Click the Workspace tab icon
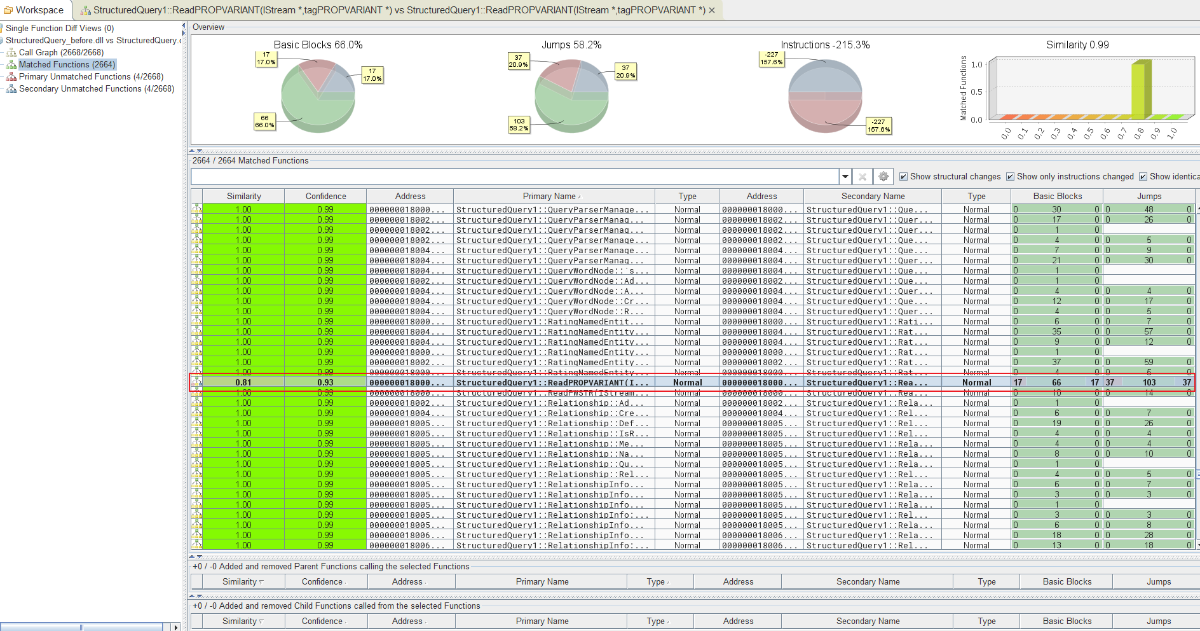Viewport: 1200px width, 631px height. pyautogui.click(x=8, y=9)
